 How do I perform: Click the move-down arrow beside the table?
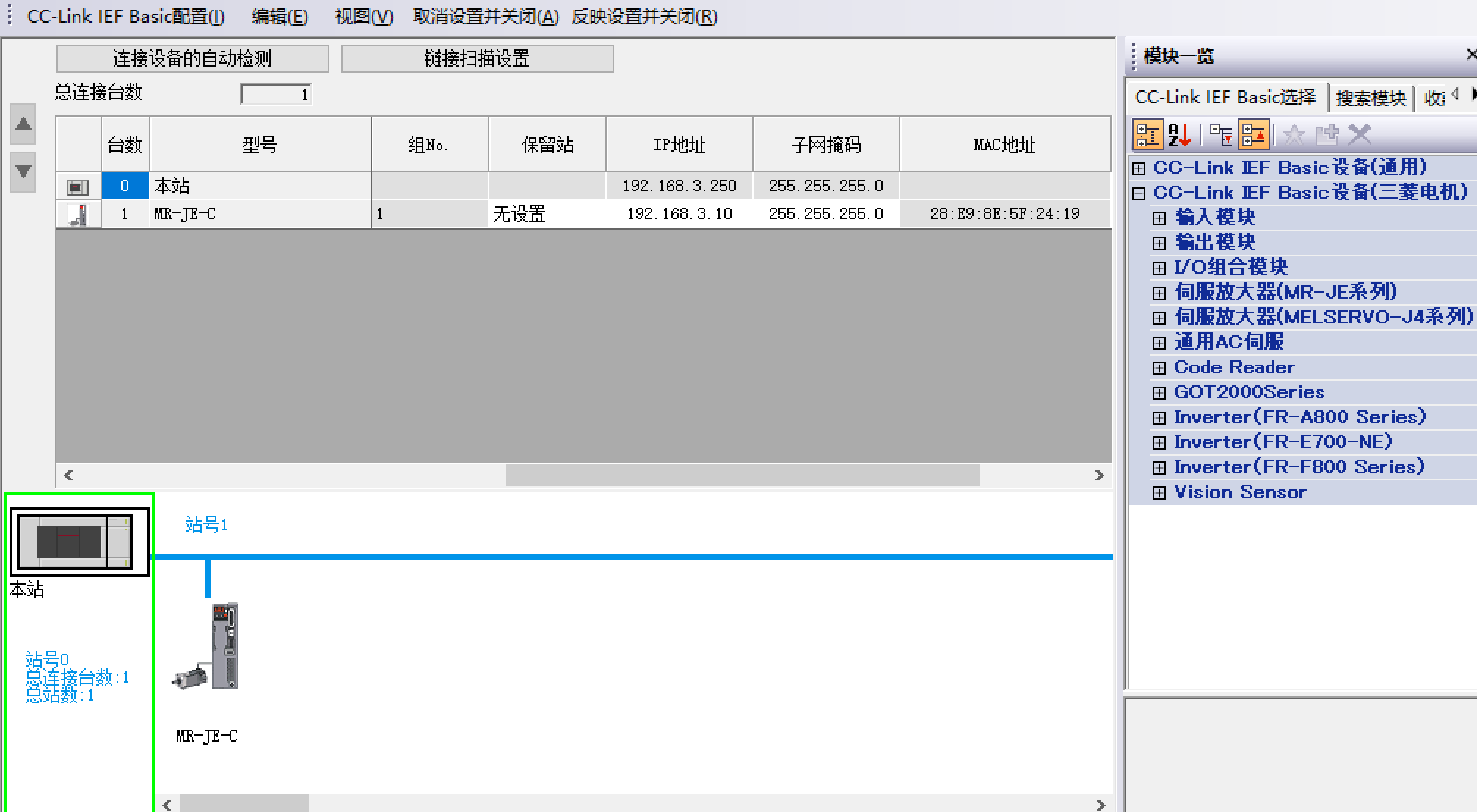point(23,171)
